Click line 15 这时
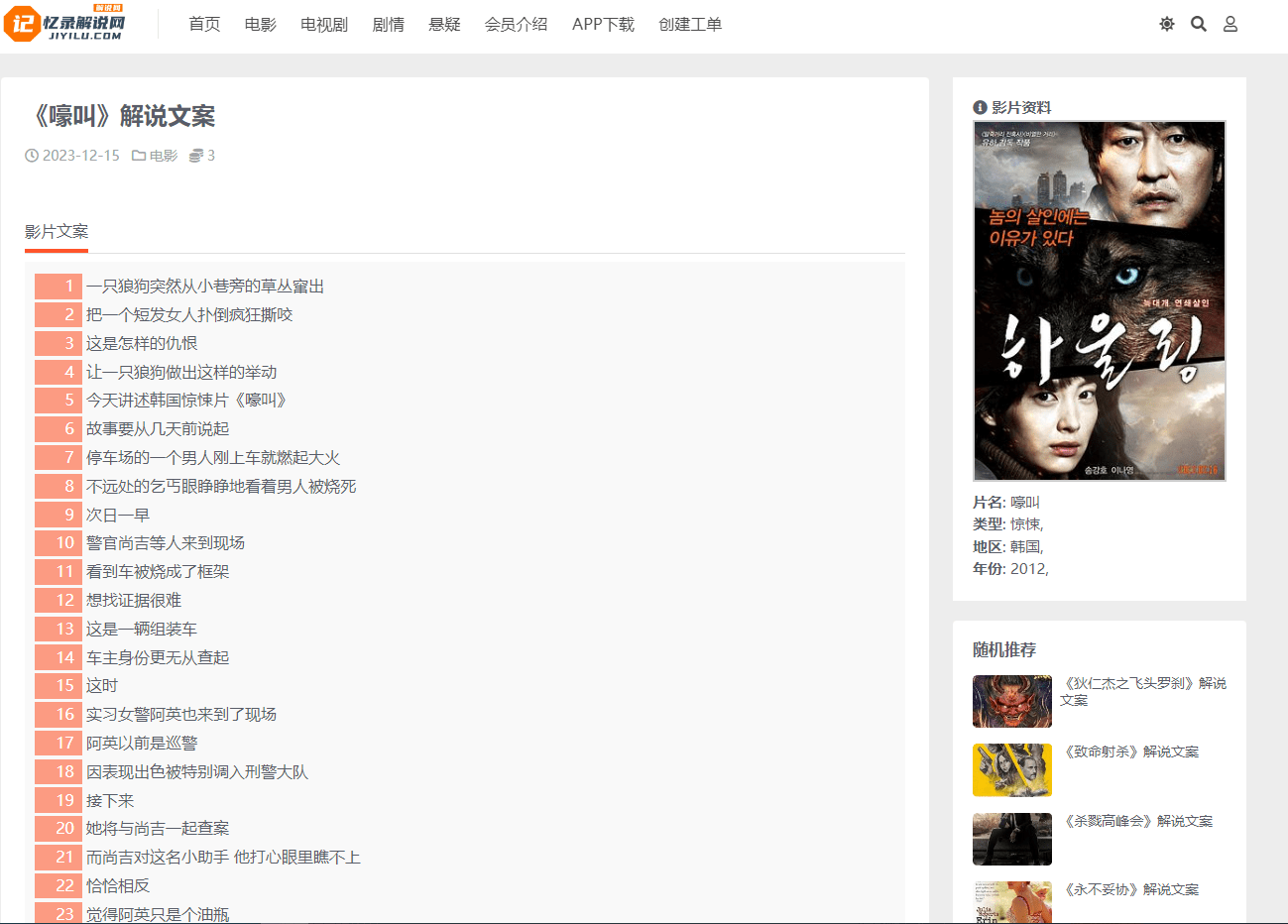This screenshot has height=924, width=1288. (x=102, y=686)
